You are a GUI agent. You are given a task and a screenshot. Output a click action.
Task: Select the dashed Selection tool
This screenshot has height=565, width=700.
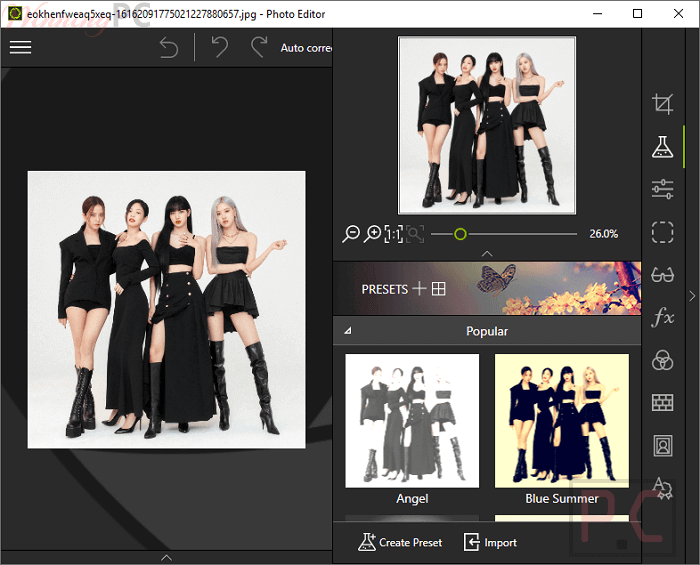[662, 232]
